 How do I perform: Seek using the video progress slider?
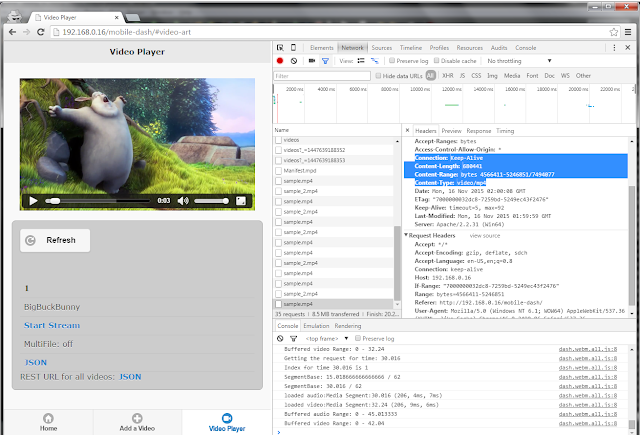click(x=97, y=200)
